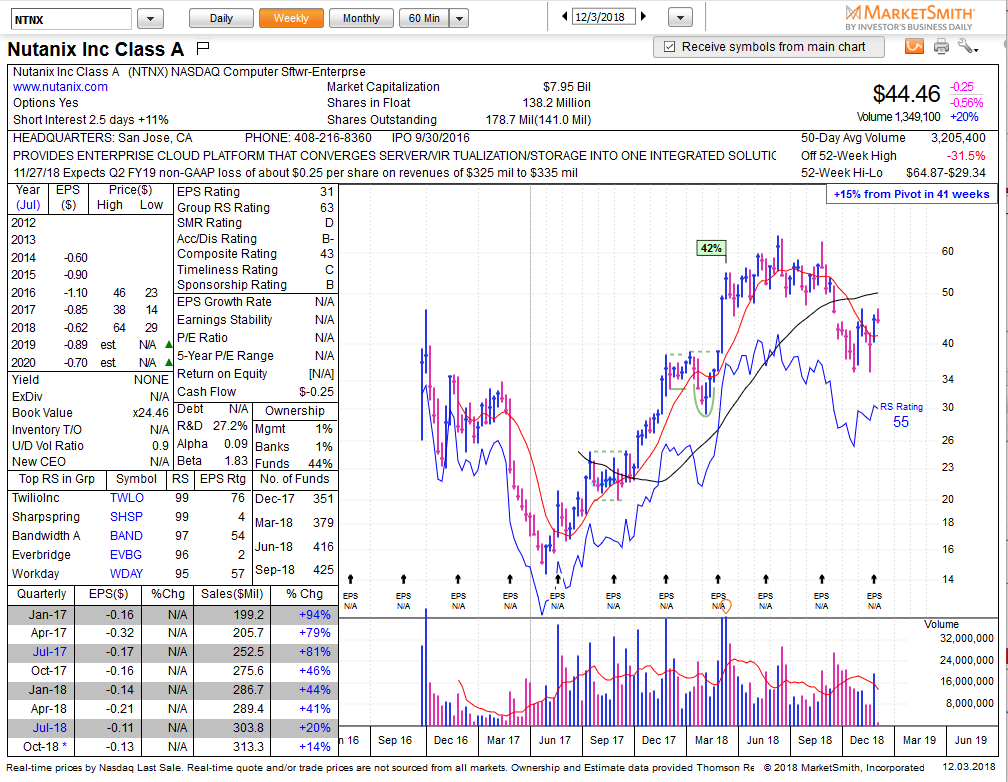The height and width of the screenshot is (782, 1008).
Task: Click the Short Interest 2.5 days +11% text
Action: [91, 120]
